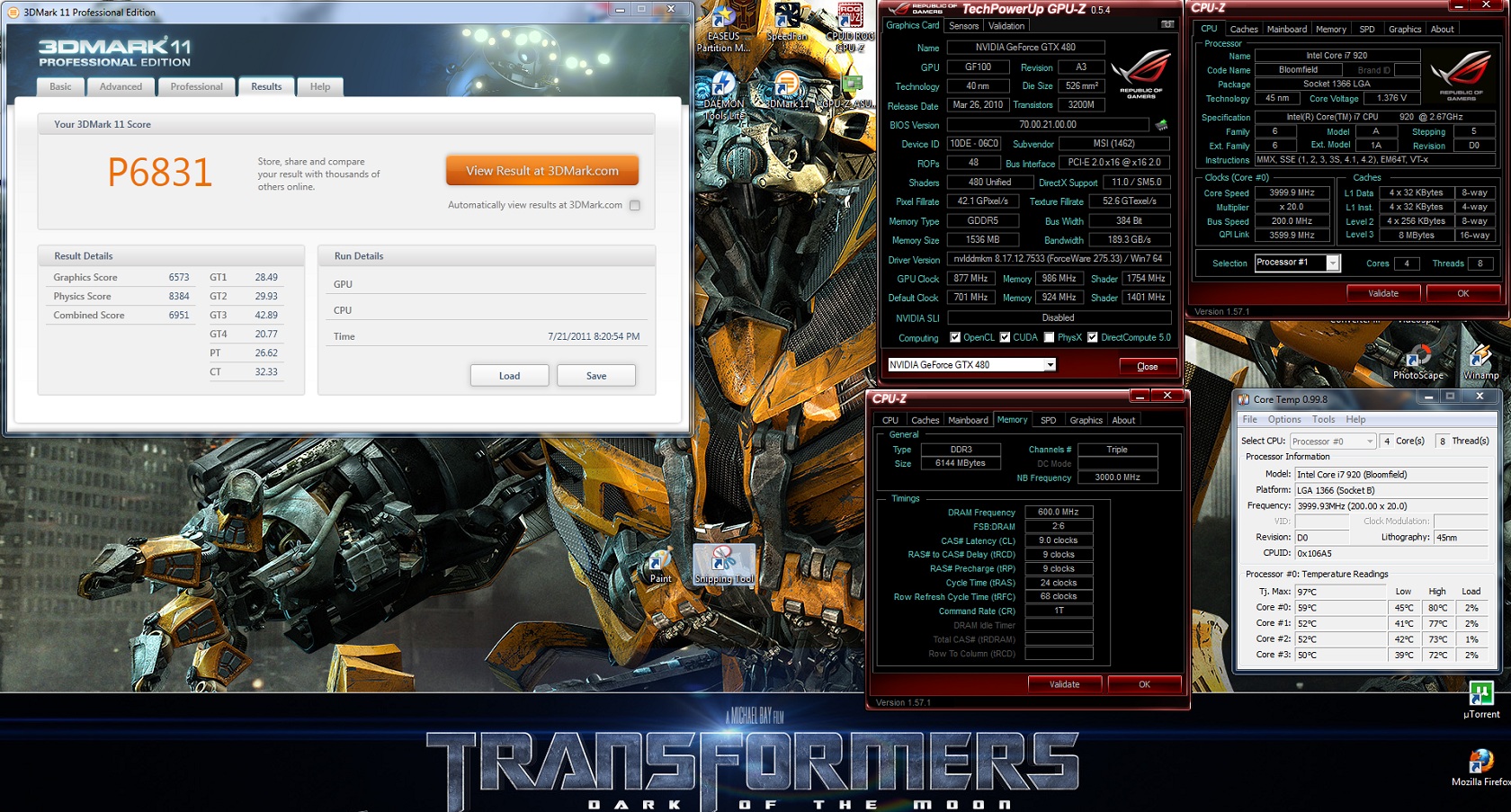This screenshot has height=812, width=1511.
Task: Toggle automatically view results at 3DMark.com
Action: [x=635, y=205]
